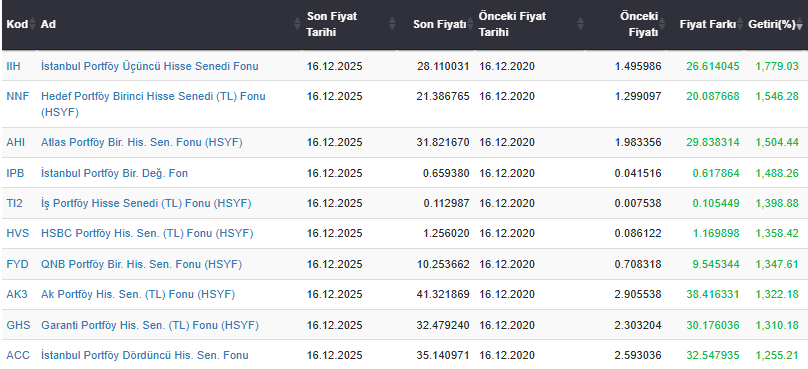Select return value 1,546.28
The width and height of the screenshot is (808, 369).
point(777,96)
